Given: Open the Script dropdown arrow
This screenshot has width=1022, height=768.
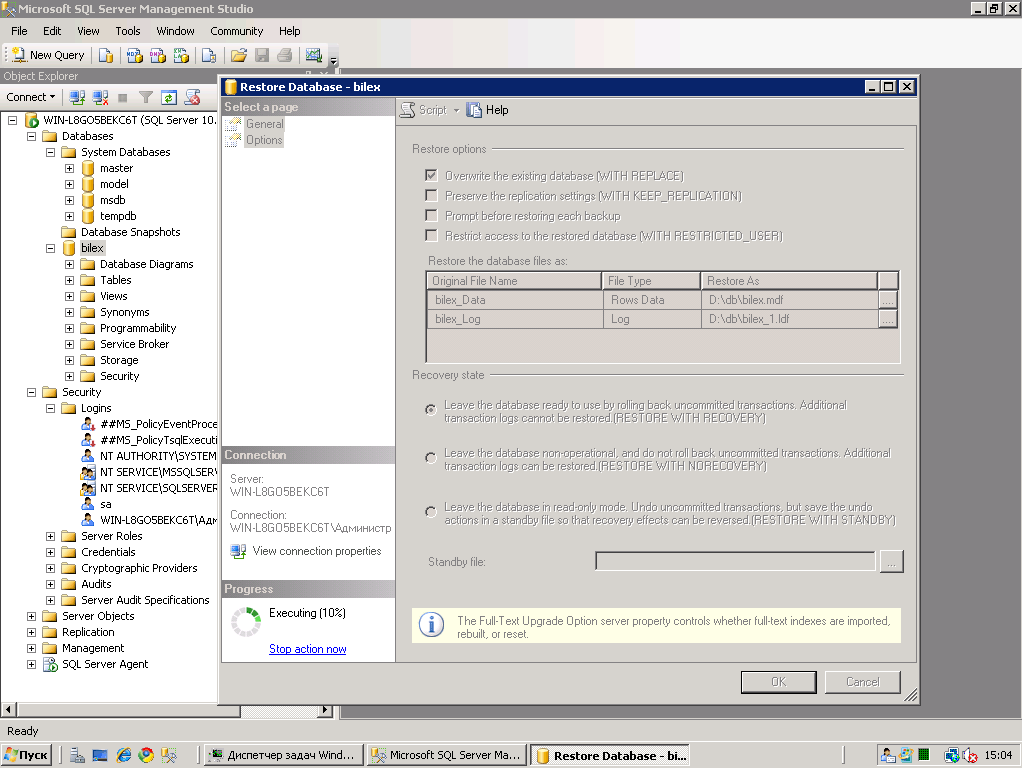Looking at the screenshot, I should pos(456,110).
